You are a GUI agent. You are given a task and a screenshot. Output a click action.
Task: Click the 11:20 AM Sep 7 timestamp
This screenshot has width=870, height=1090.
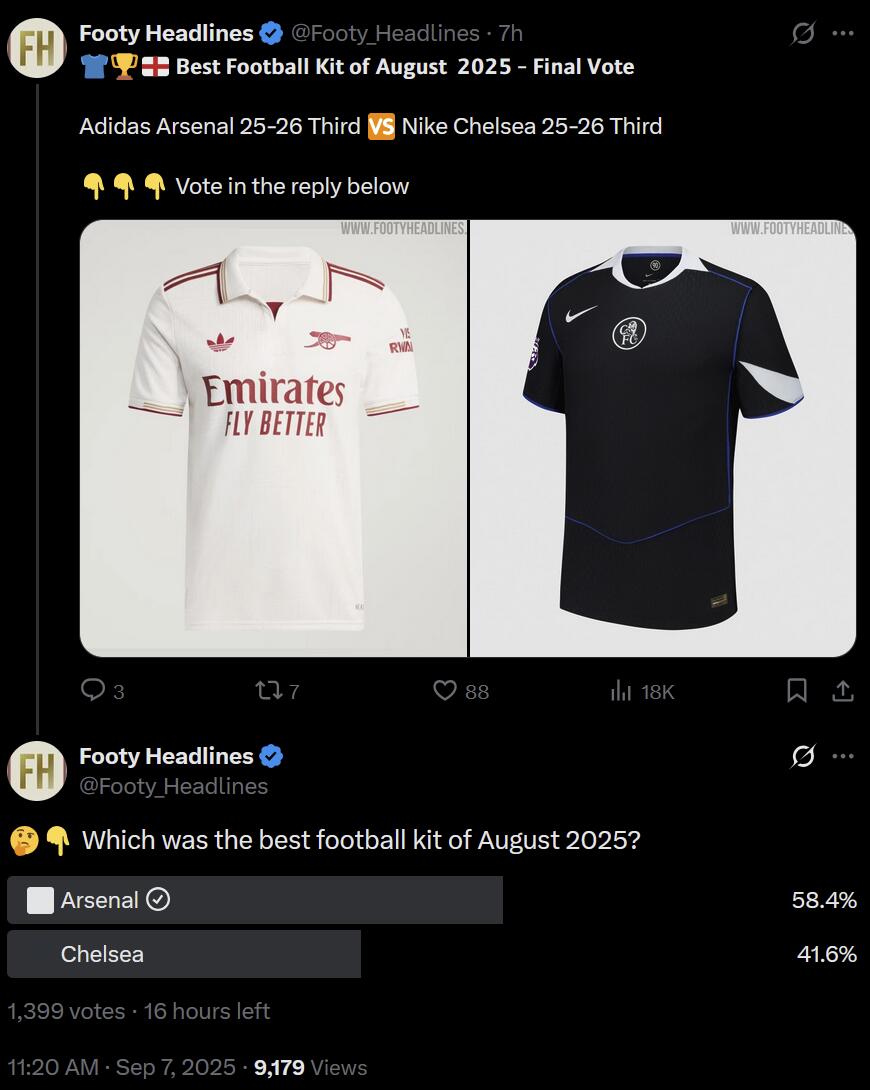click(x=121, y=1068)
